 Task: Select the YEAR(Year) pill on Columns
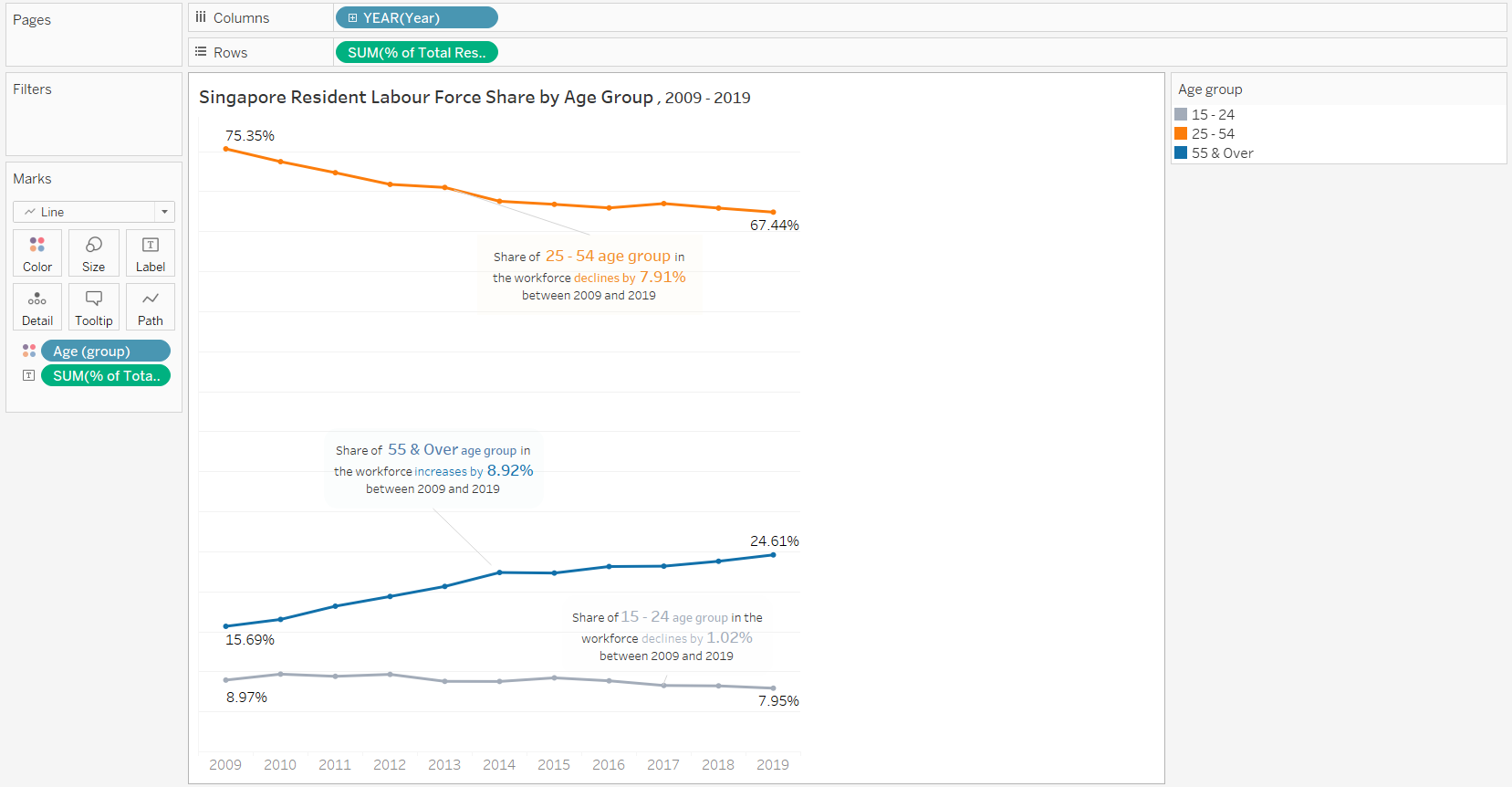[x=416, y=16]
